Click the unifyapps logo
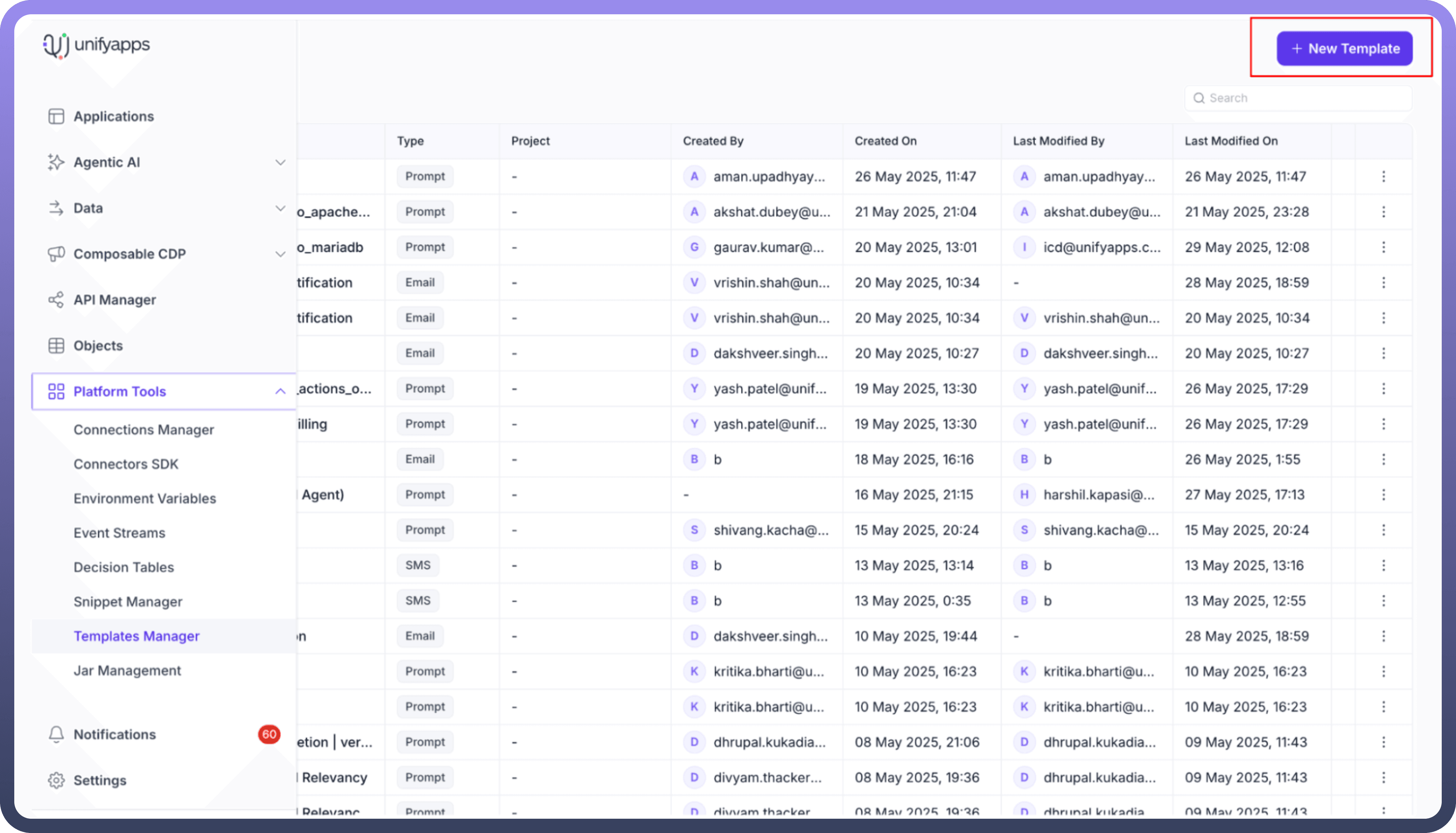The image size is (1456, 833). pyautogui.click(x=96, y=45)
